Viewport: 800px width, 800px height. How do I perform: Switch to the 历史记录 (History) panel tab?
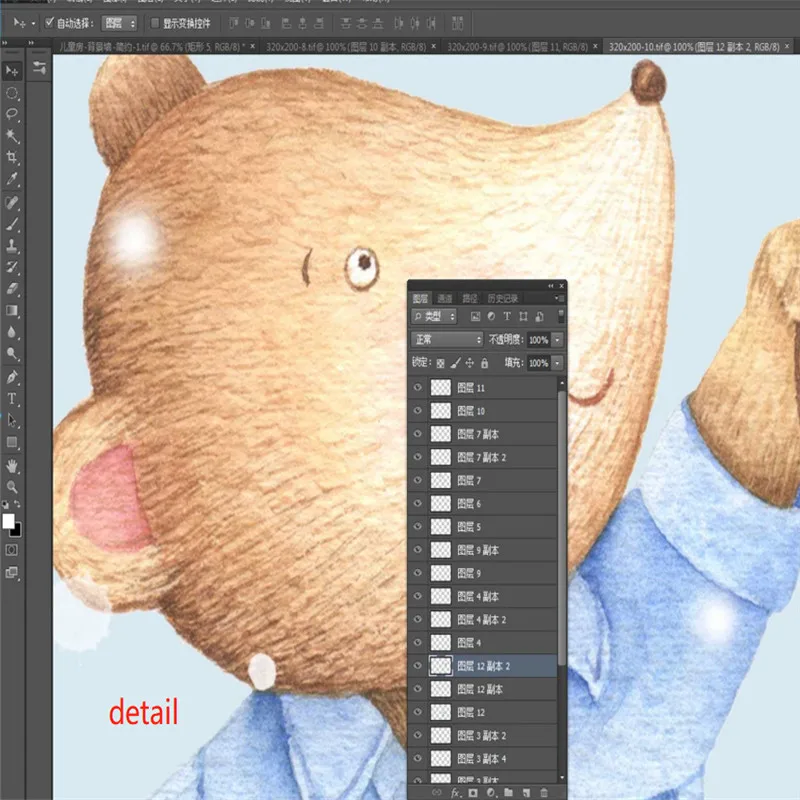coord(503,298)
